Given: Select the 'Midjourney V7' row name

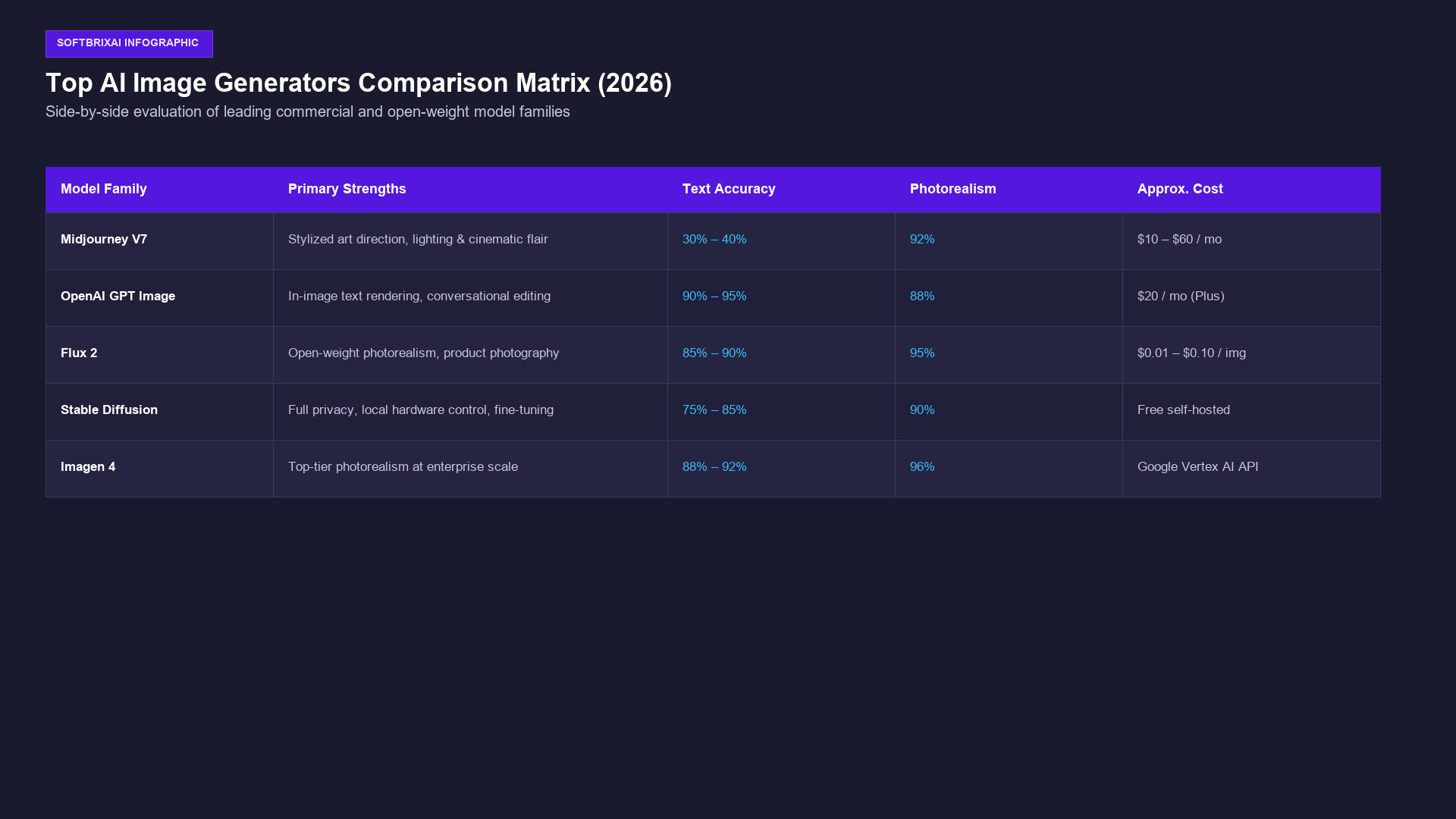Looking at the screenshot, I should (x=104, y=240).
